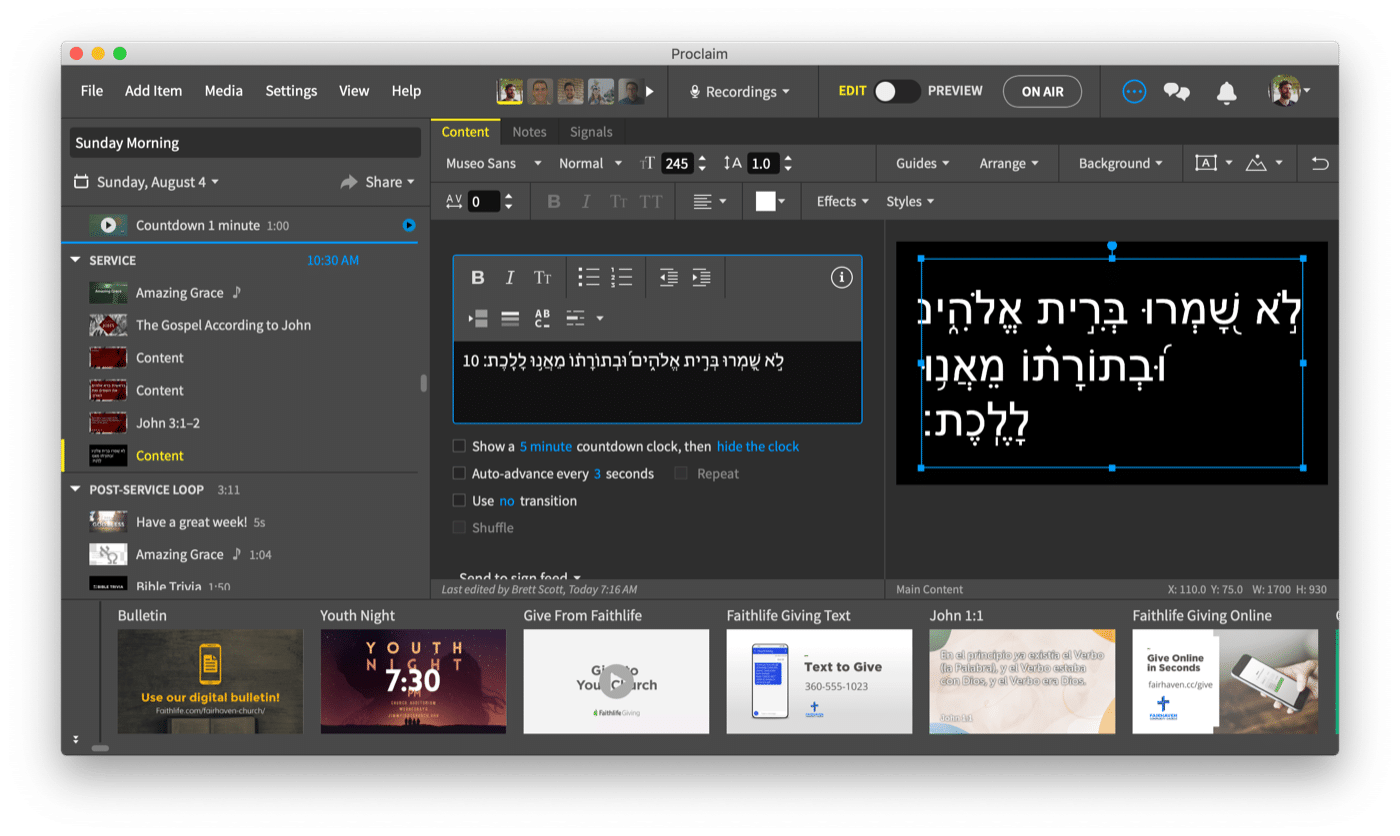This screenshot has height=836, width=1400.
Task: Open the Styles dropdown
Action: 909,201
